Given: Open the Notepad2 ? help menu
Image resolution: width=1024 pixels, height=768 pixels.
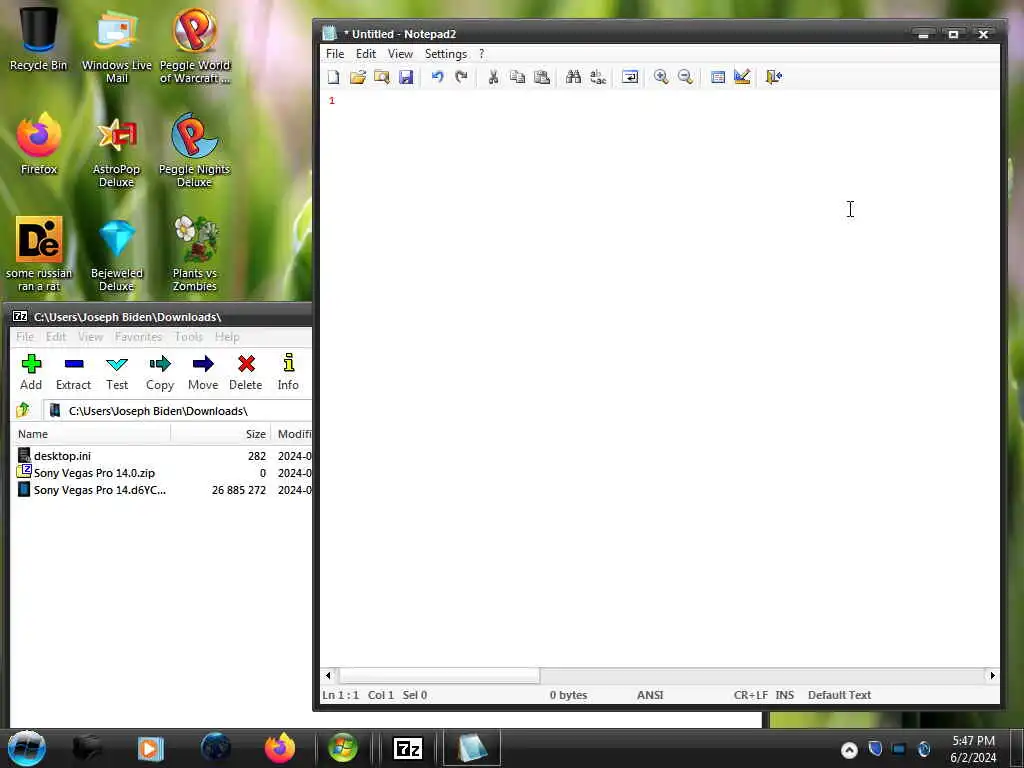Looking at the screenshot, I should point(481,54).
